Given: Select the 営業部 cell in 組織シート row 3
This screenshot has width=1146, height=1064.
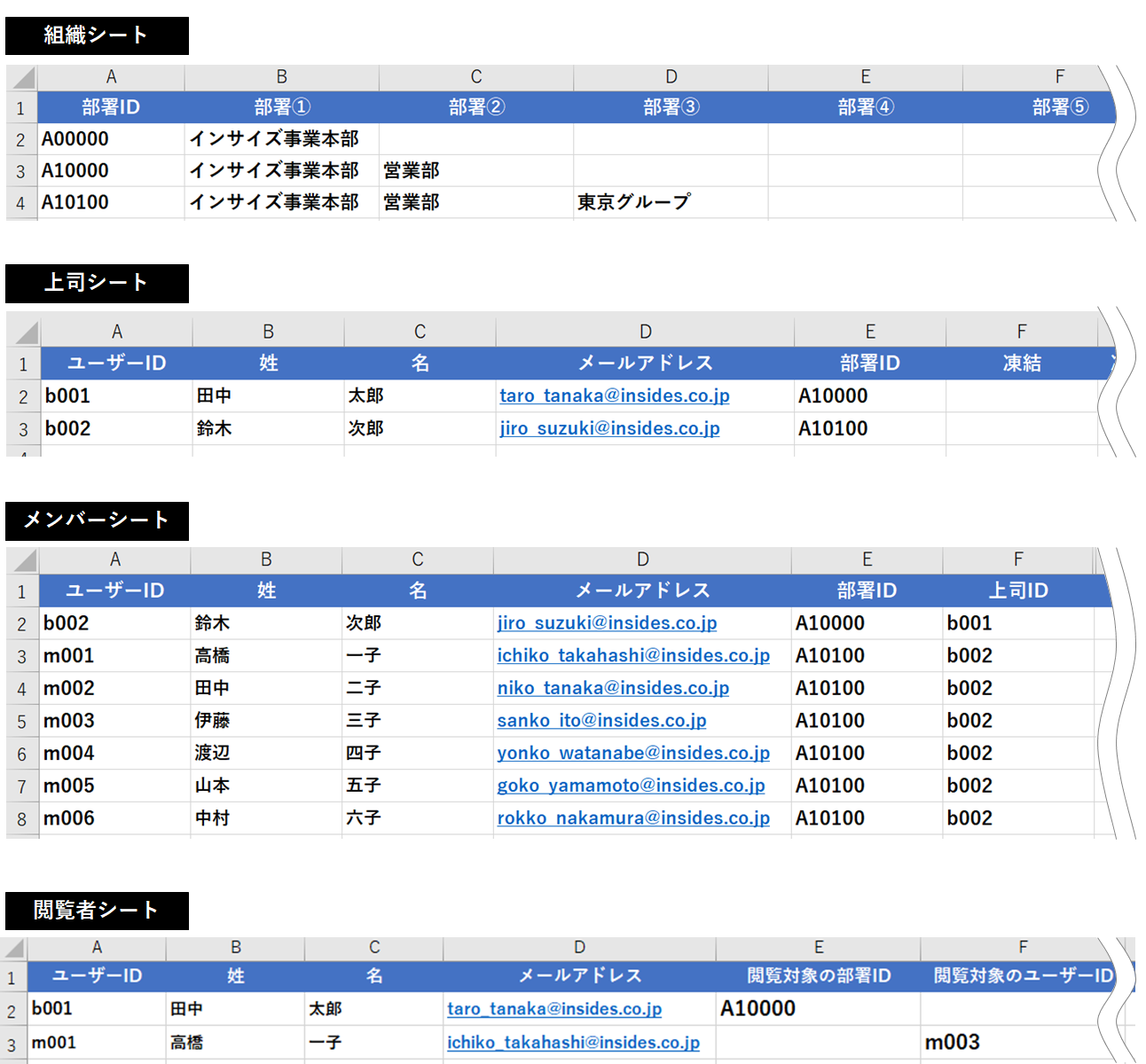Looking at the screenshot, I should 476,170.
